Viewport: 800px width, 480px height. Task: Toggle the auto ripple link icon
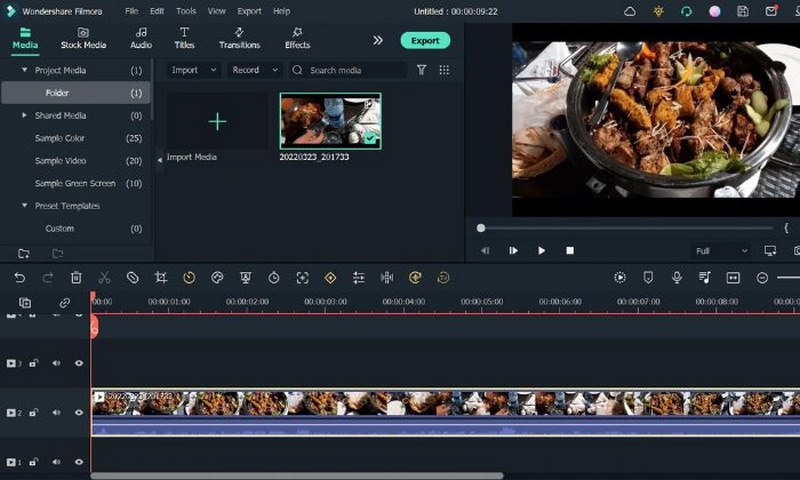(x=64, y=303)
